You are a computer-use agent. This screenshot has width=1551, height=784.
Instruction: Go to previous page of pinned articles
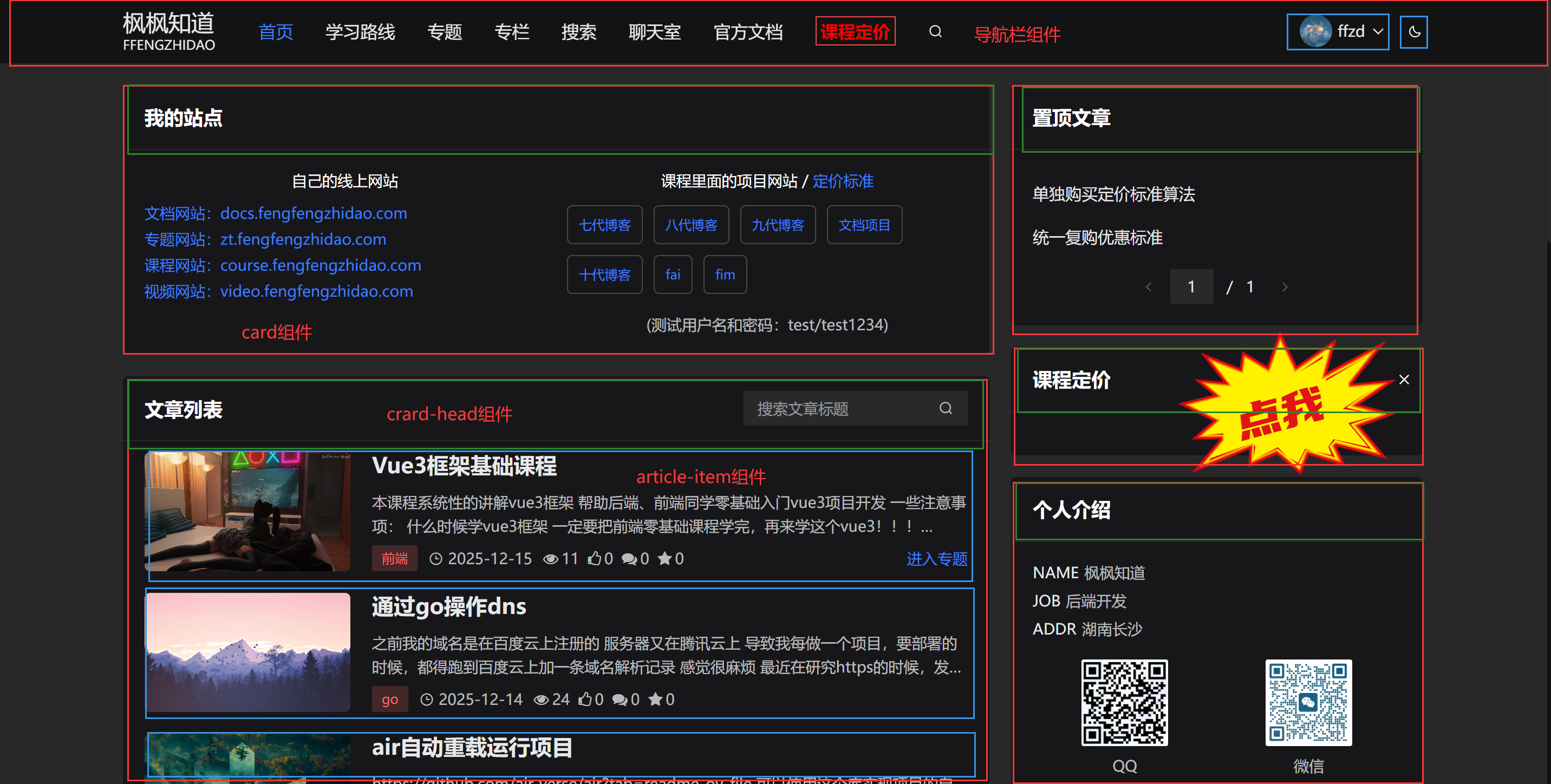[x=1148, y=286]
